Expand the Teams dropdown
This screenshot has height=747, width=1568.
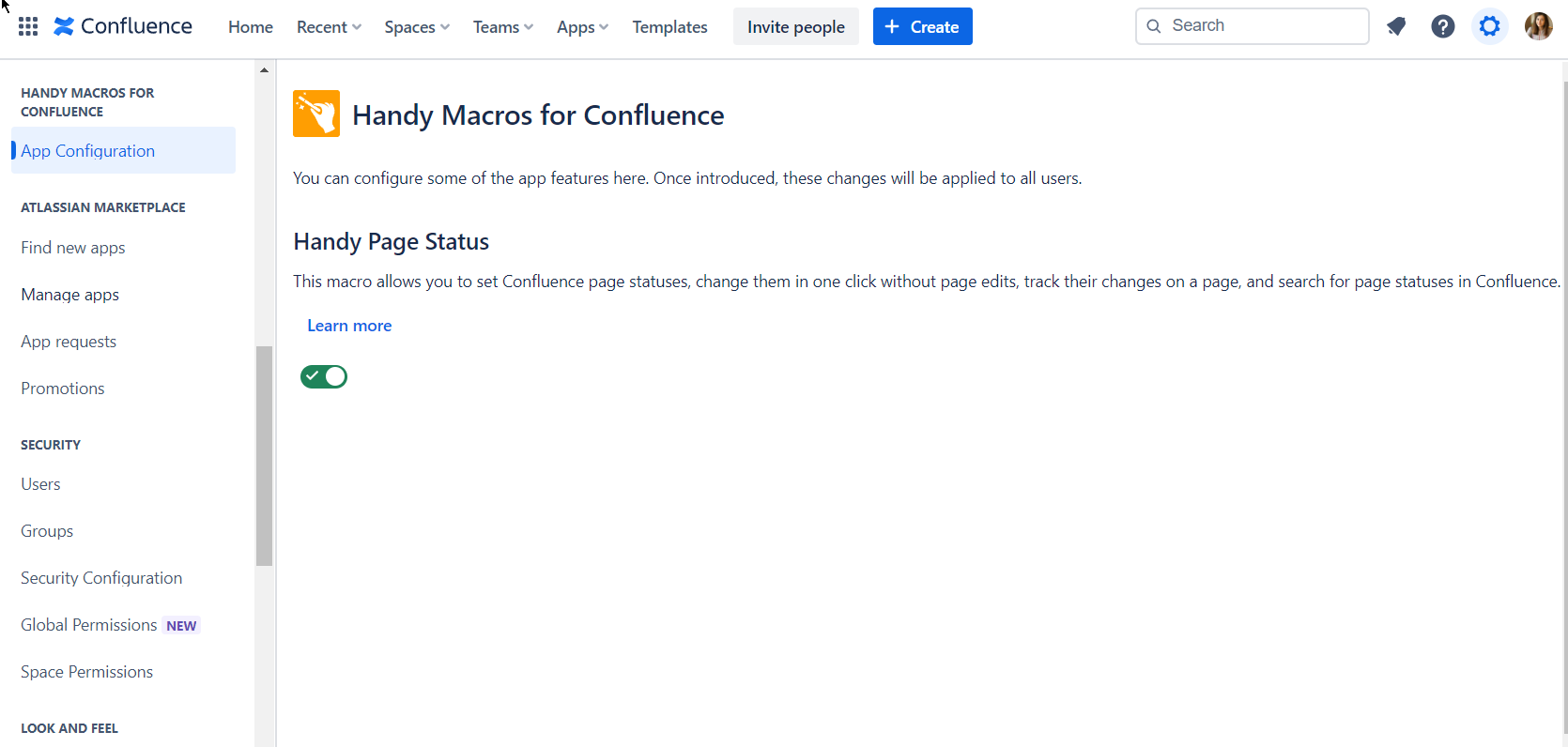tap(503, 27)
